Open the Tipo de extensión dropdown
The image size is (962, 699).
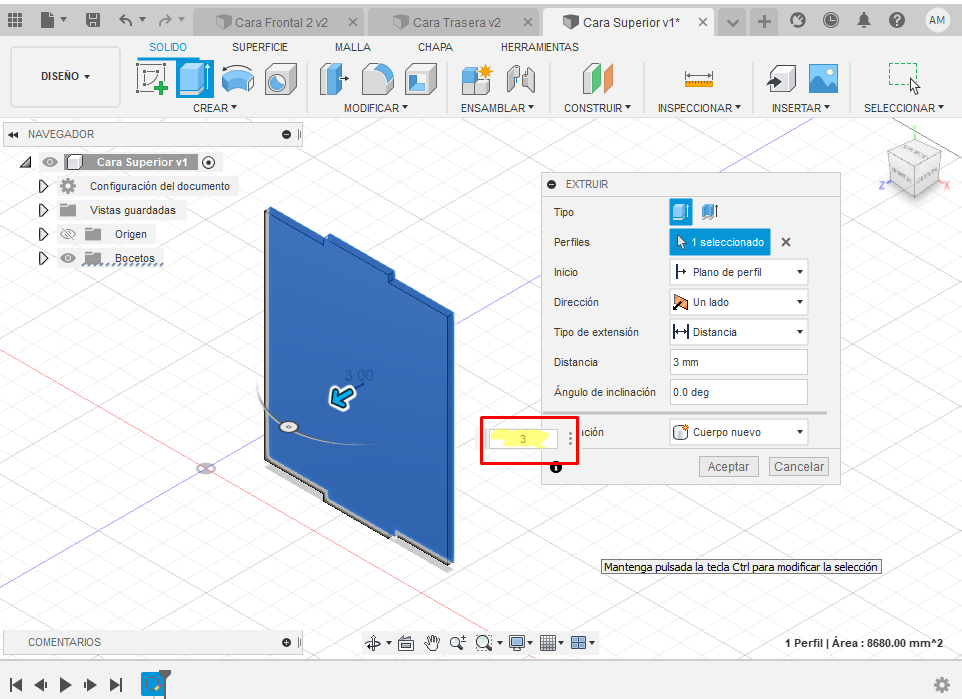(738, 332)
